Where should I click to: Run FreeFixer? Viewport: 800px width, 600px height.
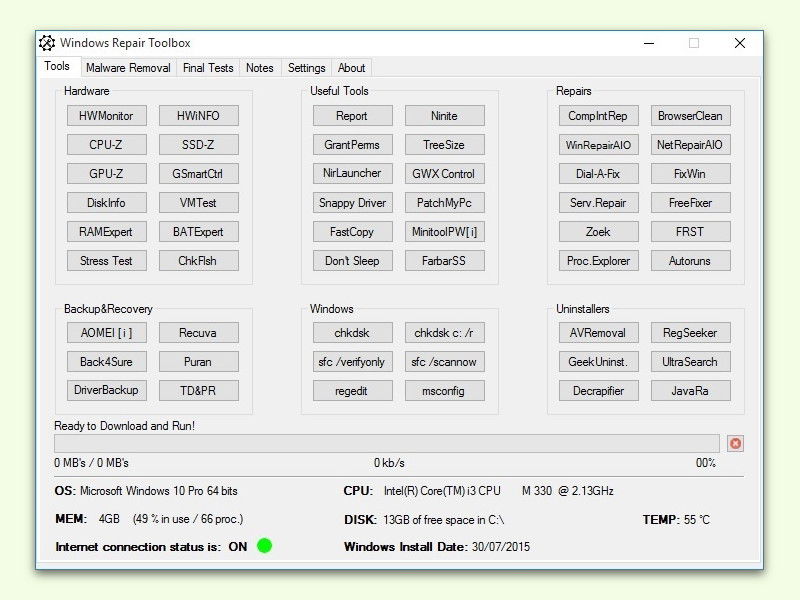click(690, 203)
